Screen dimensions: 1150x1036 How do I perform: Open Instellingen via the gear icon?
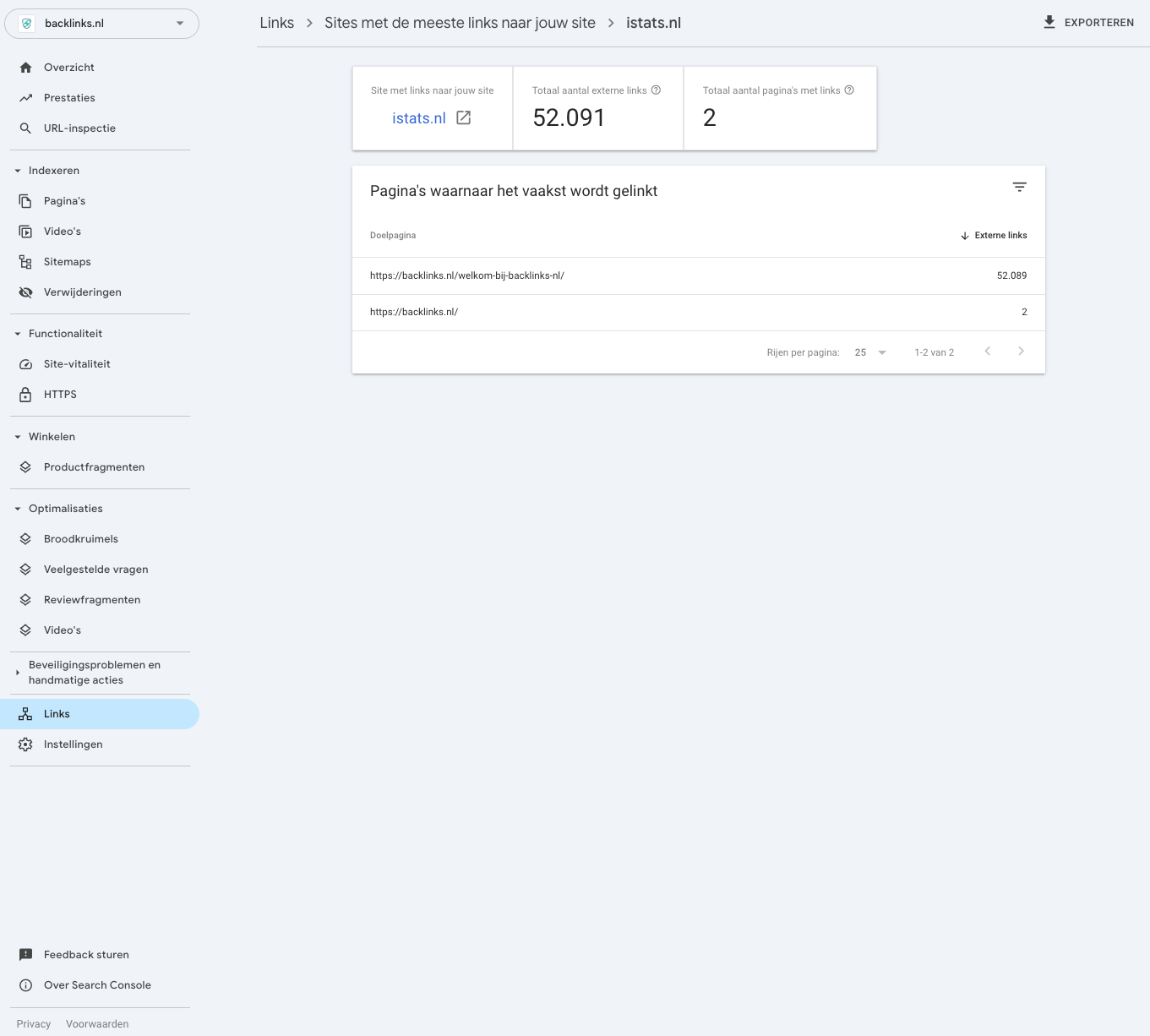tap(26, 744)
